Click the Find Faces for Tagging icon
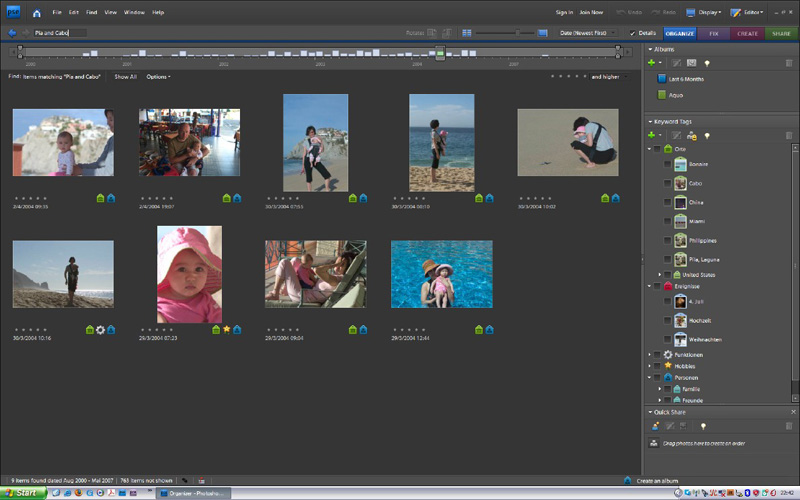This screenshot has height=500, width=800. point(691,135)
